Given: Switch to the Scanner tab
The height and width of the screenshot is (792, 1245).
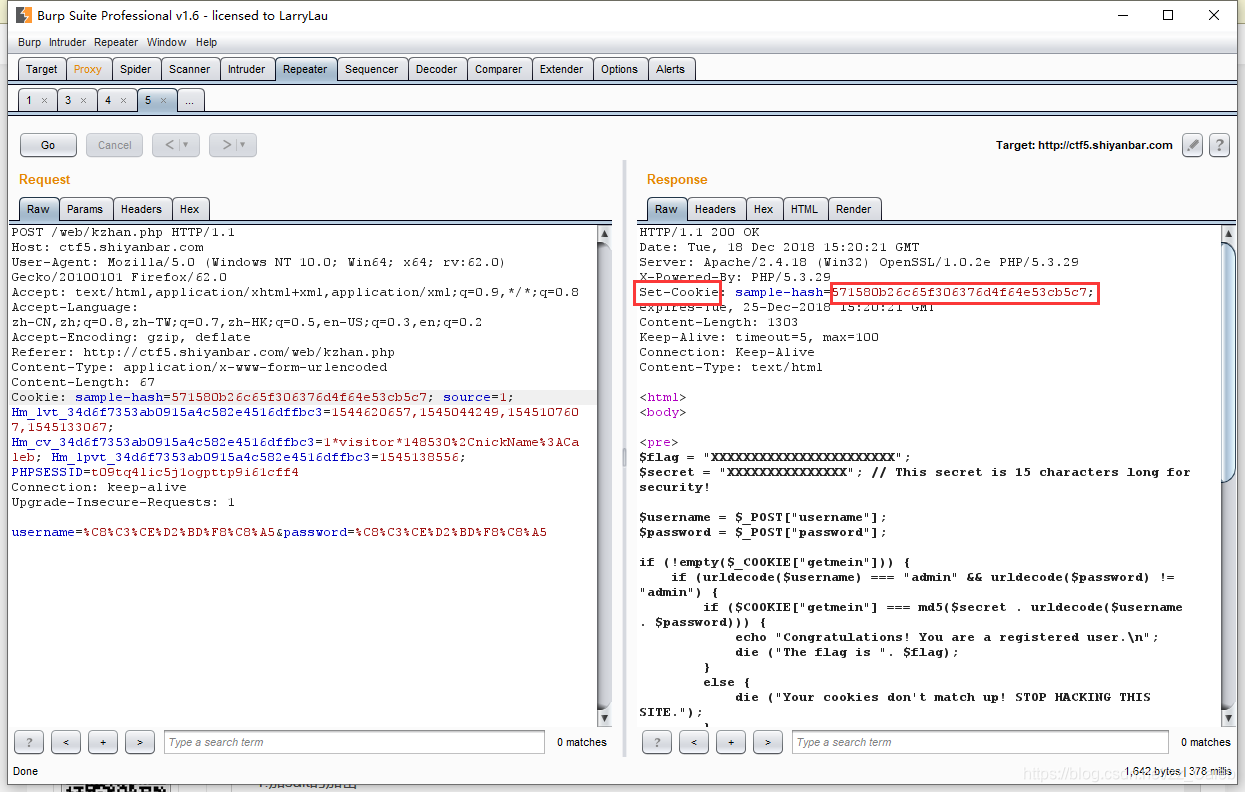Looking at the screenshot, I should [x=190, y=69].
